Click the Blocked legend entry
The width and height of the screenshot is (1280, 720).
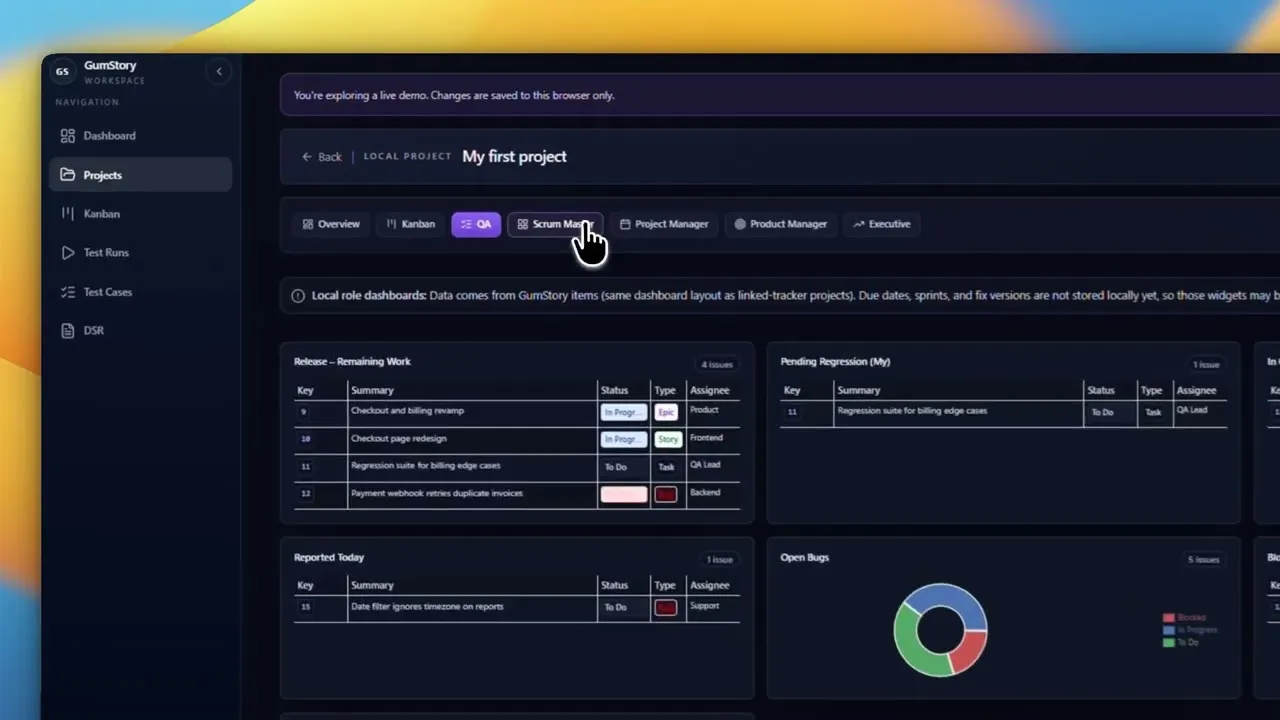pos(1185,618)
